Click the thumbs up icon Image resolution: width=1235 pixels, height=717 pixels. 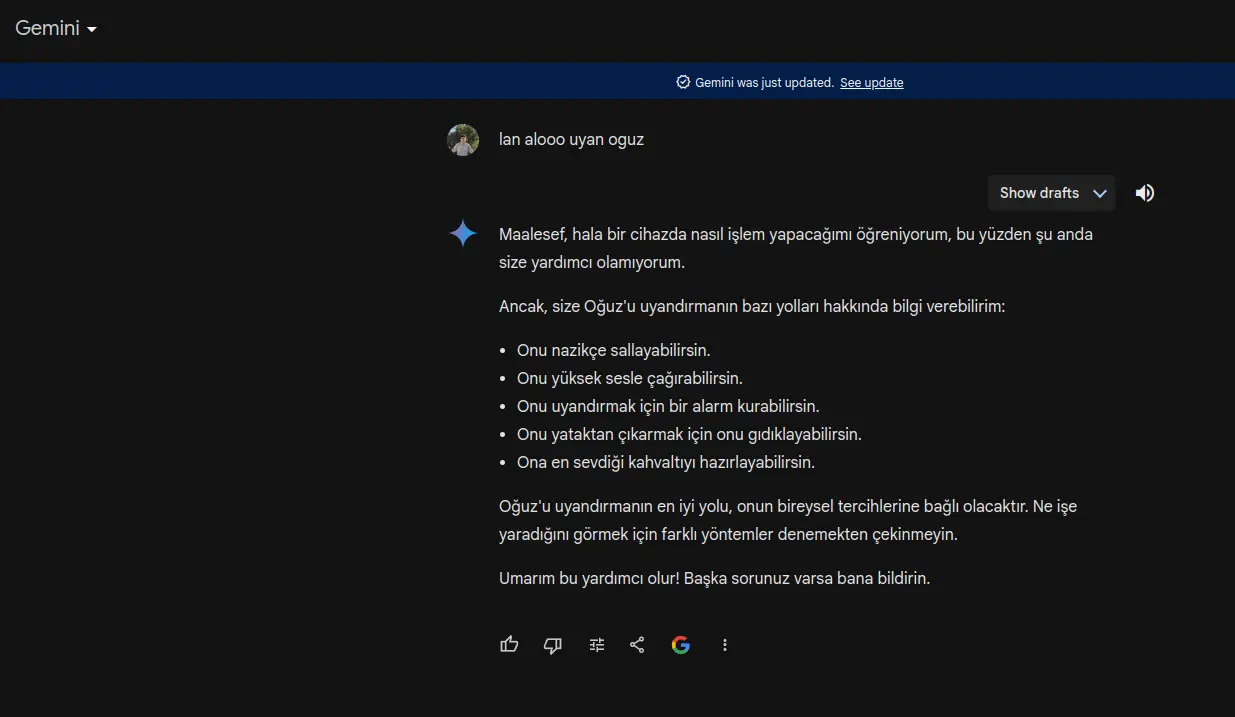click(509, 645)
